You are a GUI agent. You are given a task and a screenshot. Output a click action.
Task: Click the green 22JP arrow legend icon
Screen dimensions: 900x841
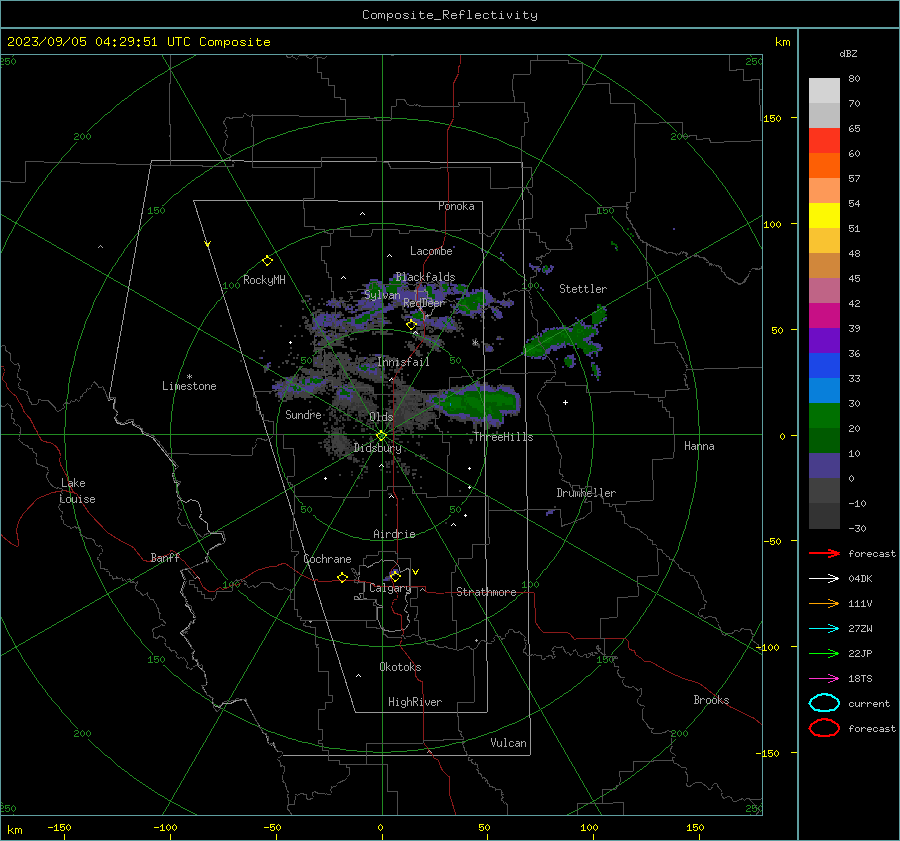pos(824,653)
